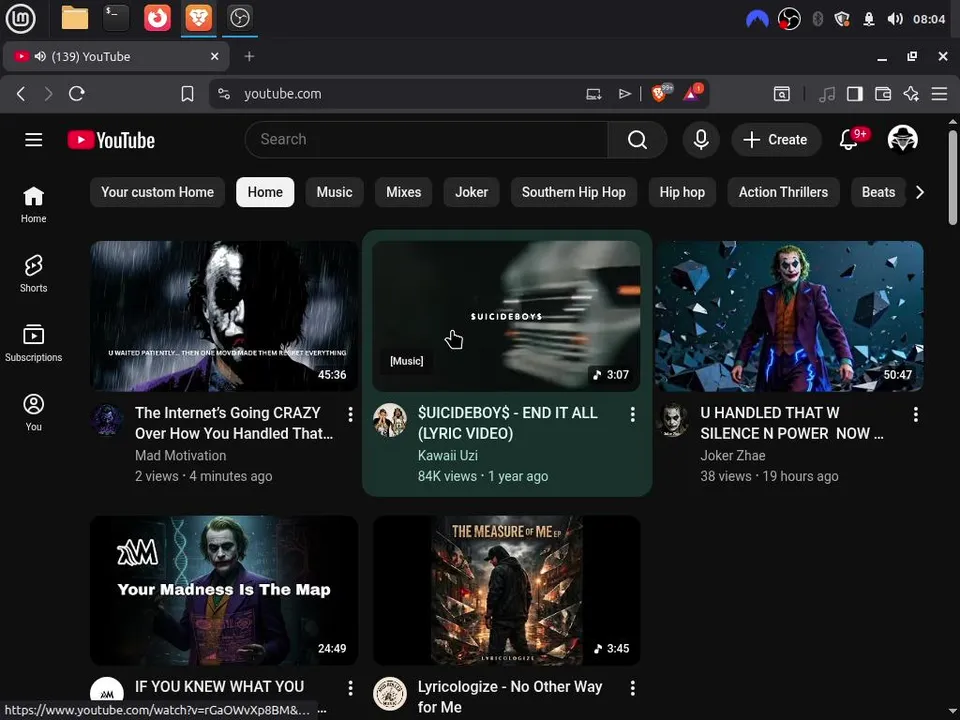This screenshot has width=960, height=720.
Task: Open options for IF YOU KNEW video
Action: [x=350, y=688]
